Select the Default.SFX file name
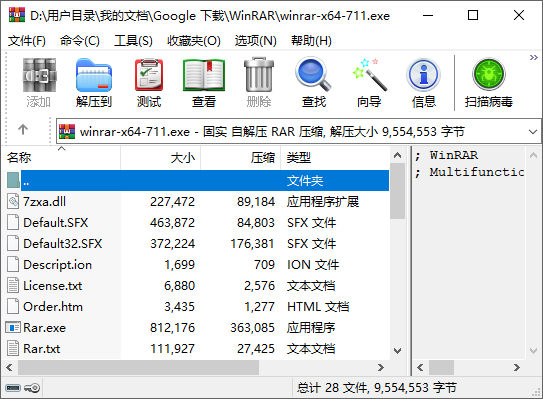 [x=56, y=222]
